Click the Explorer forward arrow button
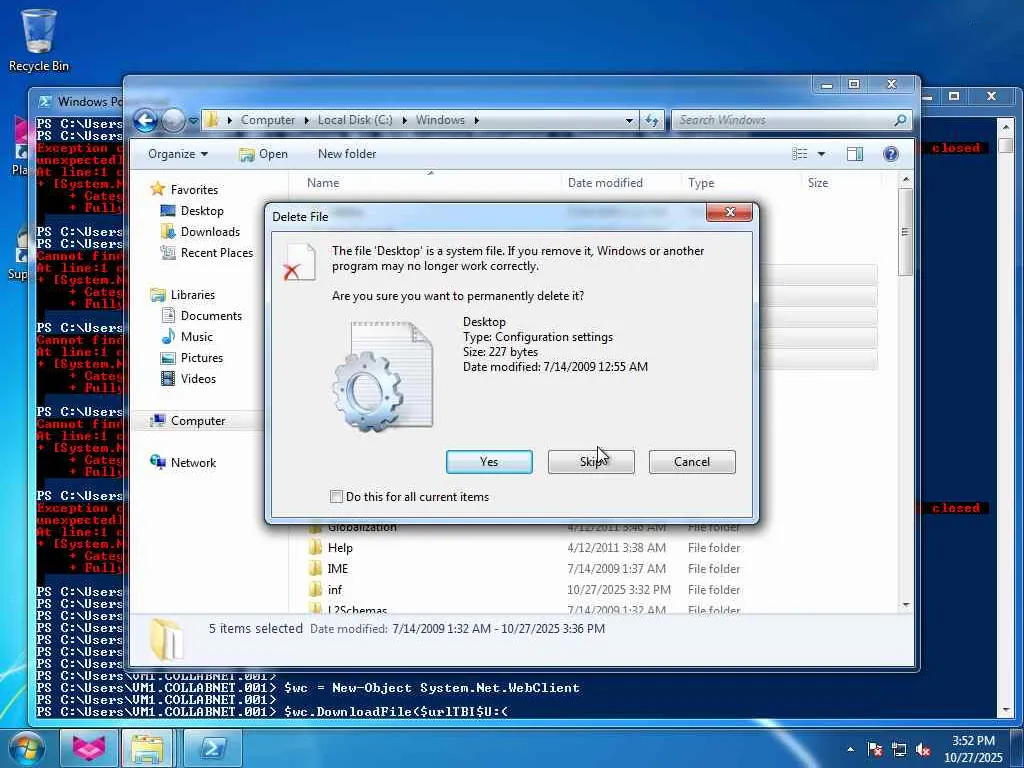 coord(173,120)
